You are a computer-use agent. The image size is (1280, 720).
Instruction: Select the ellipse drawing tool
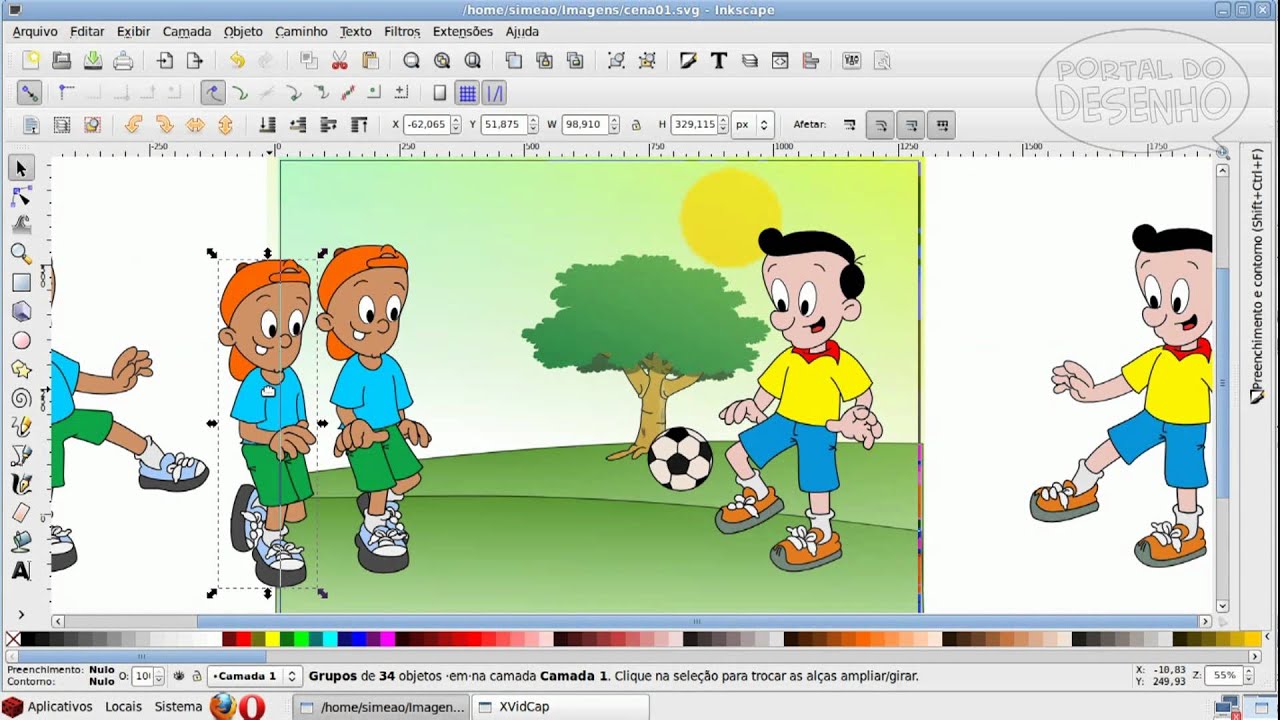22,340
